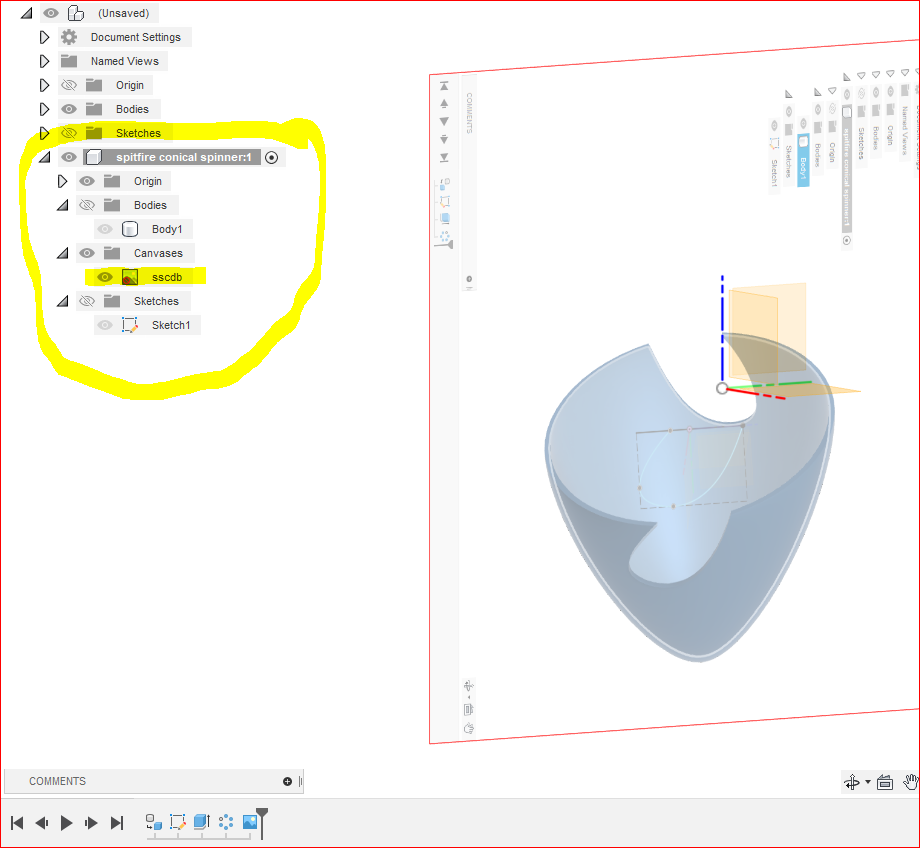Click the document icon beside (Unsaved)

click(x=76, y=13)
